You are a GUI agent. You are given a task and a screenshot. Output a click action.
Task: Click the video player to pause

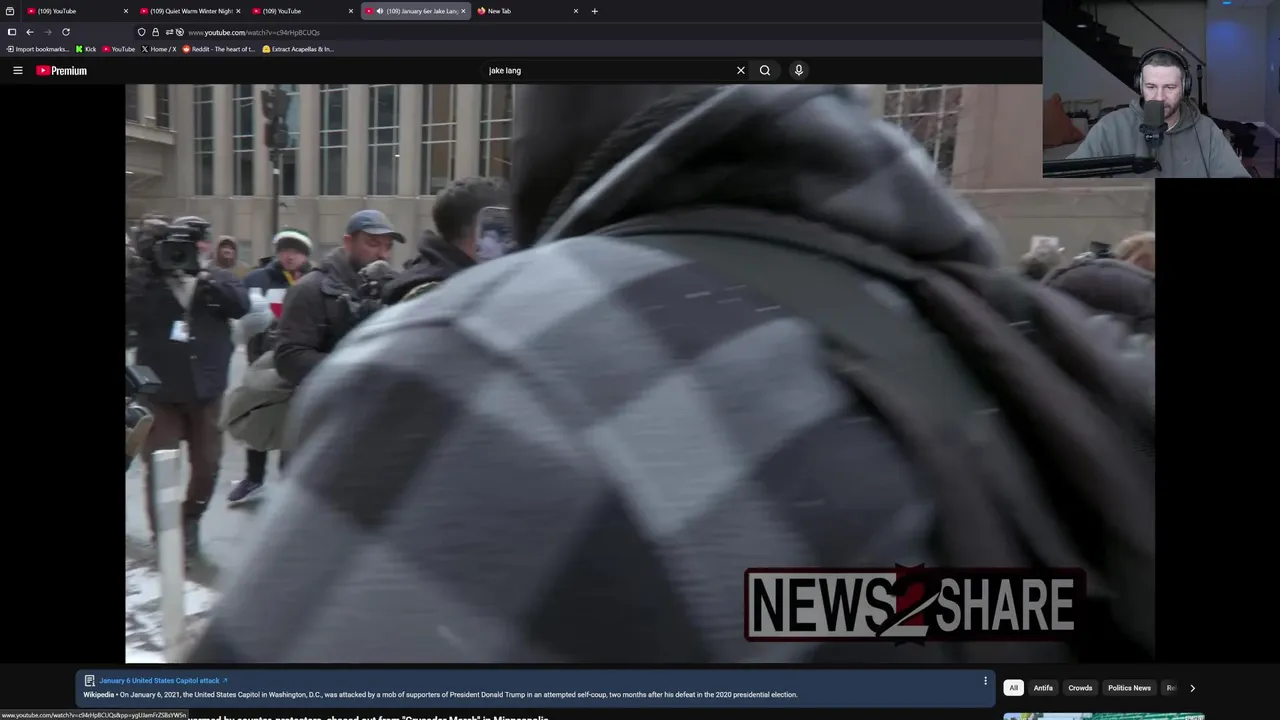(640, 373)
